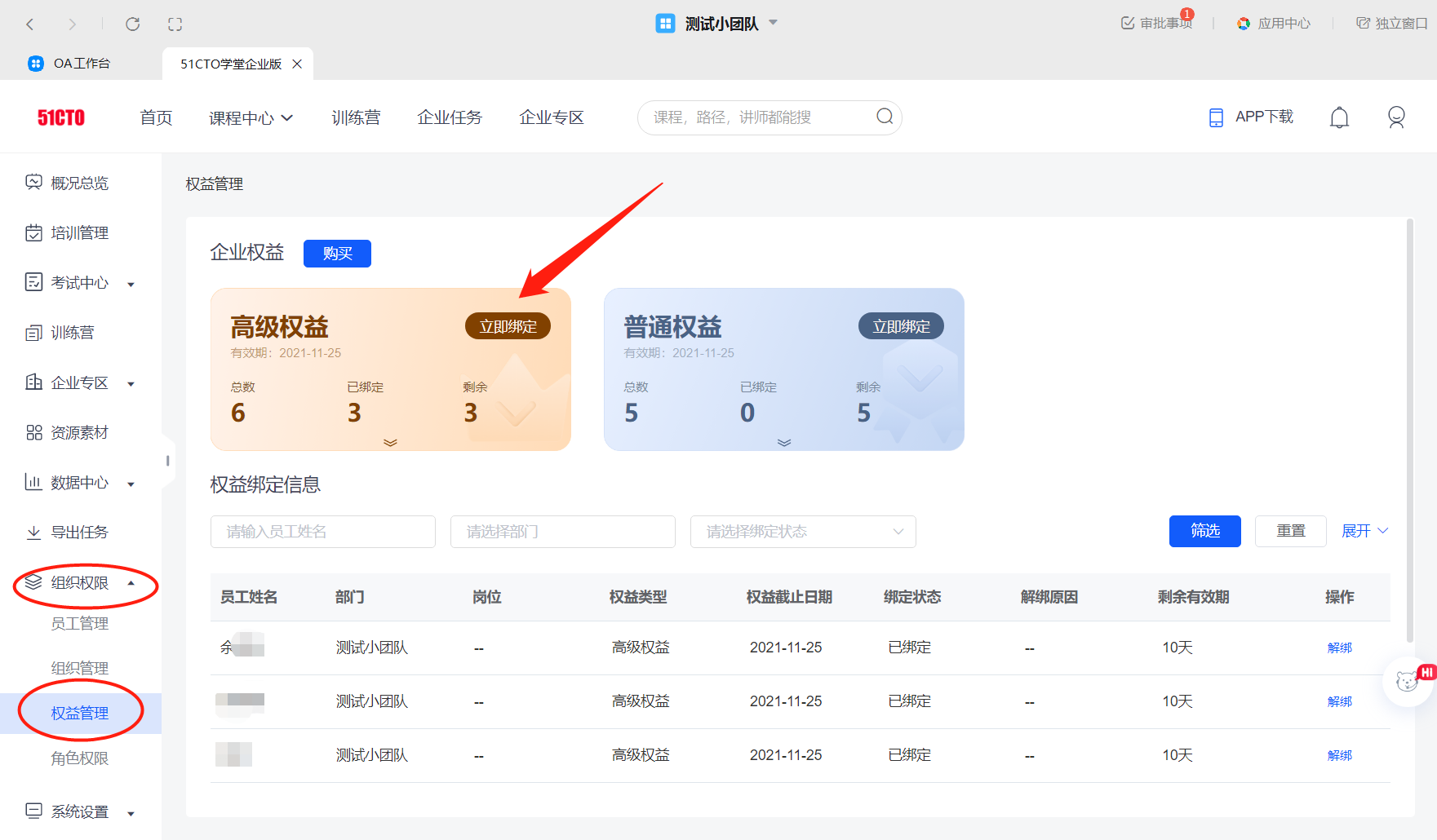Screen dimensions: 1437x840
Task: Click the 权益截止日期 column header
Action: (789, 597)
